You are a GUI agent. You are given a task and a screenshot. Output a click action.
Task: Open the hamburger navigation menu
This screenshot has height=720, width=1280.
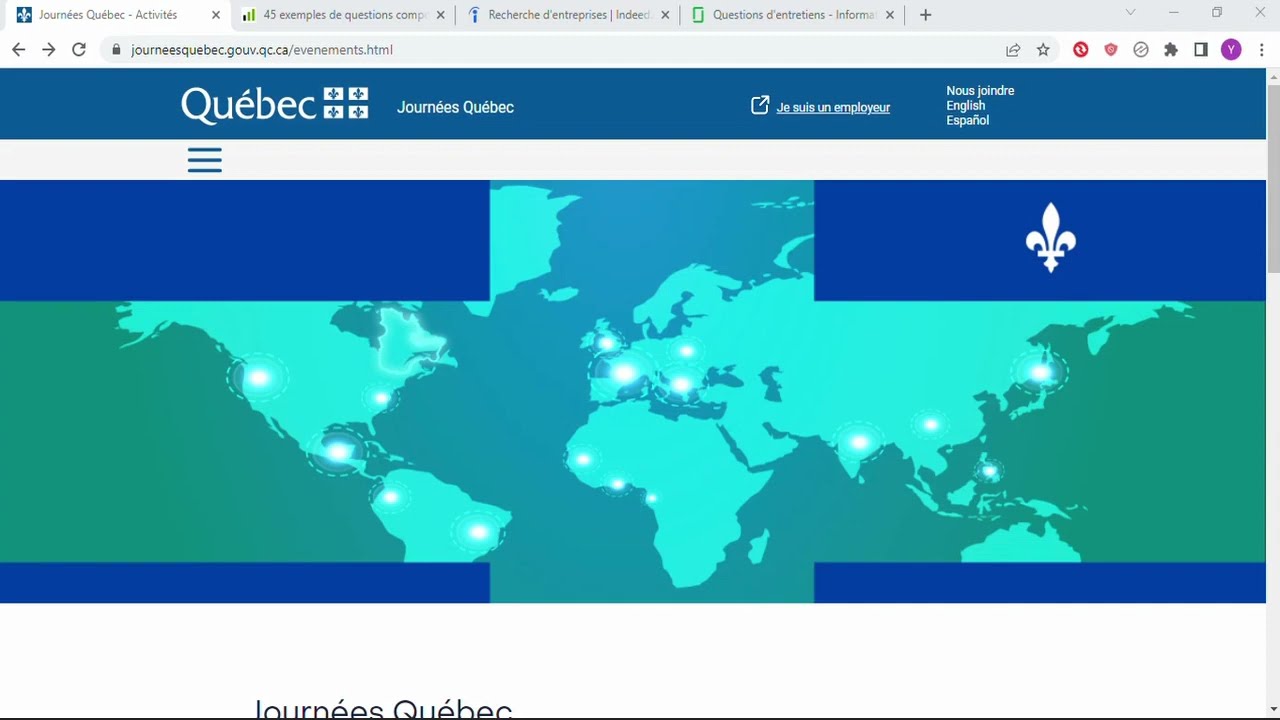205,160
